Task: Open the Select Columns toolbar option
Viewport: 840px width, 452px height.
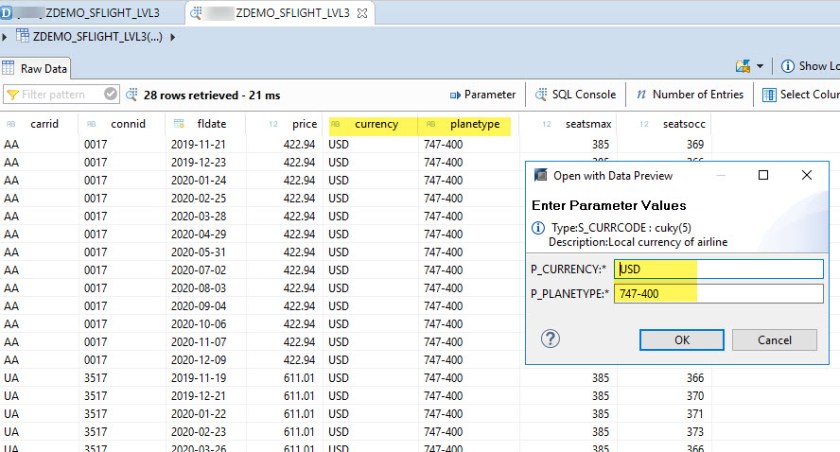Action: 799,95
